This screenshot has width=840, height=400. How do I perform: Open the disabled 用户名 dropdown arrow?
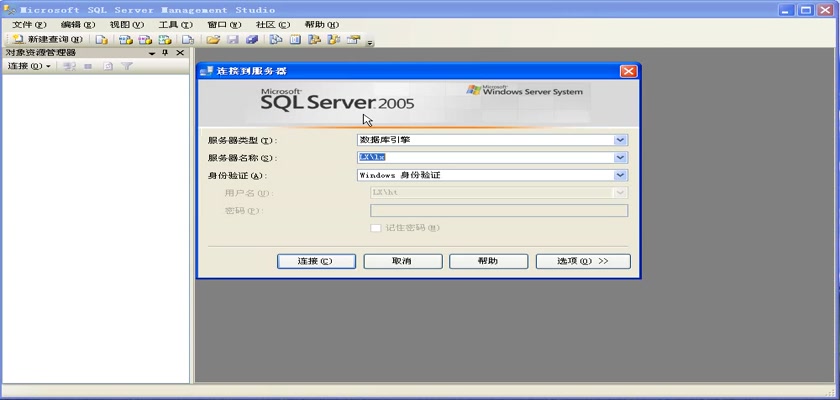point(620,193)
